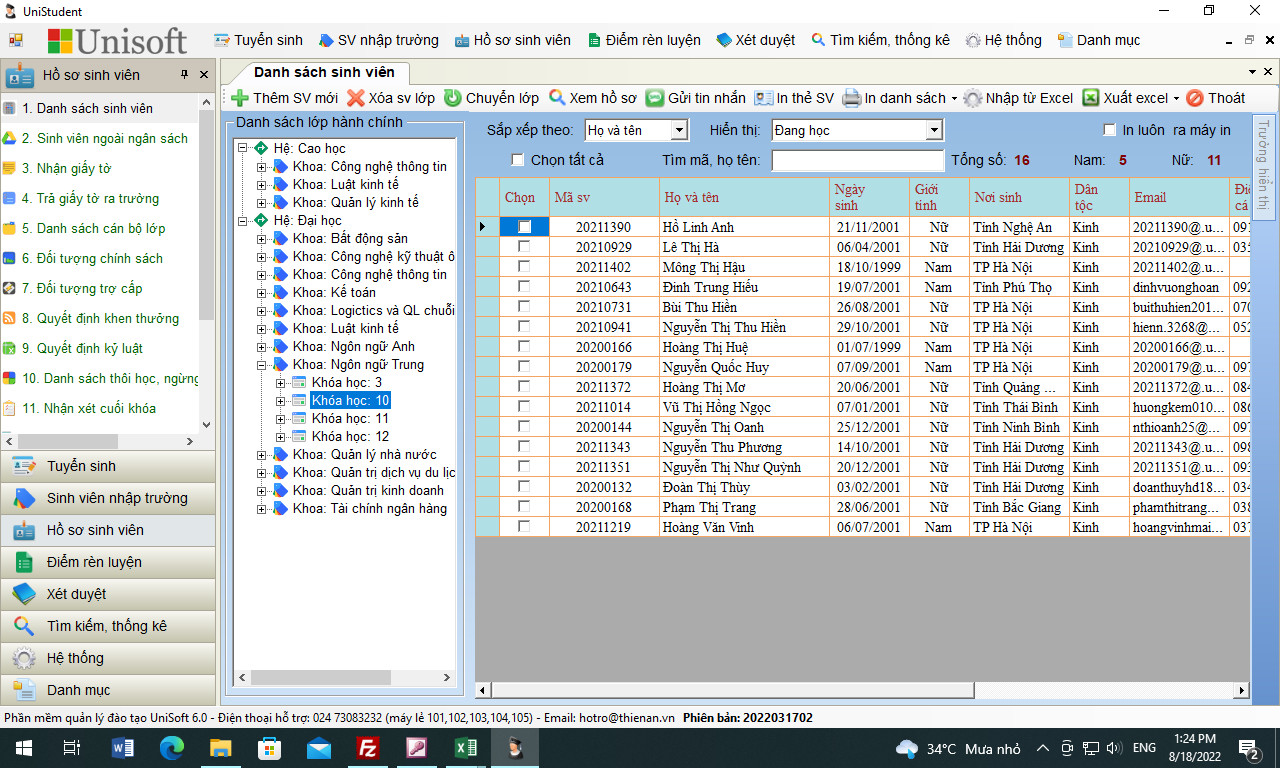Check the box for student Hồ Linh Anh
Image resolution: width=1280 pixels, height=768 pixels.
pos(524,227)
